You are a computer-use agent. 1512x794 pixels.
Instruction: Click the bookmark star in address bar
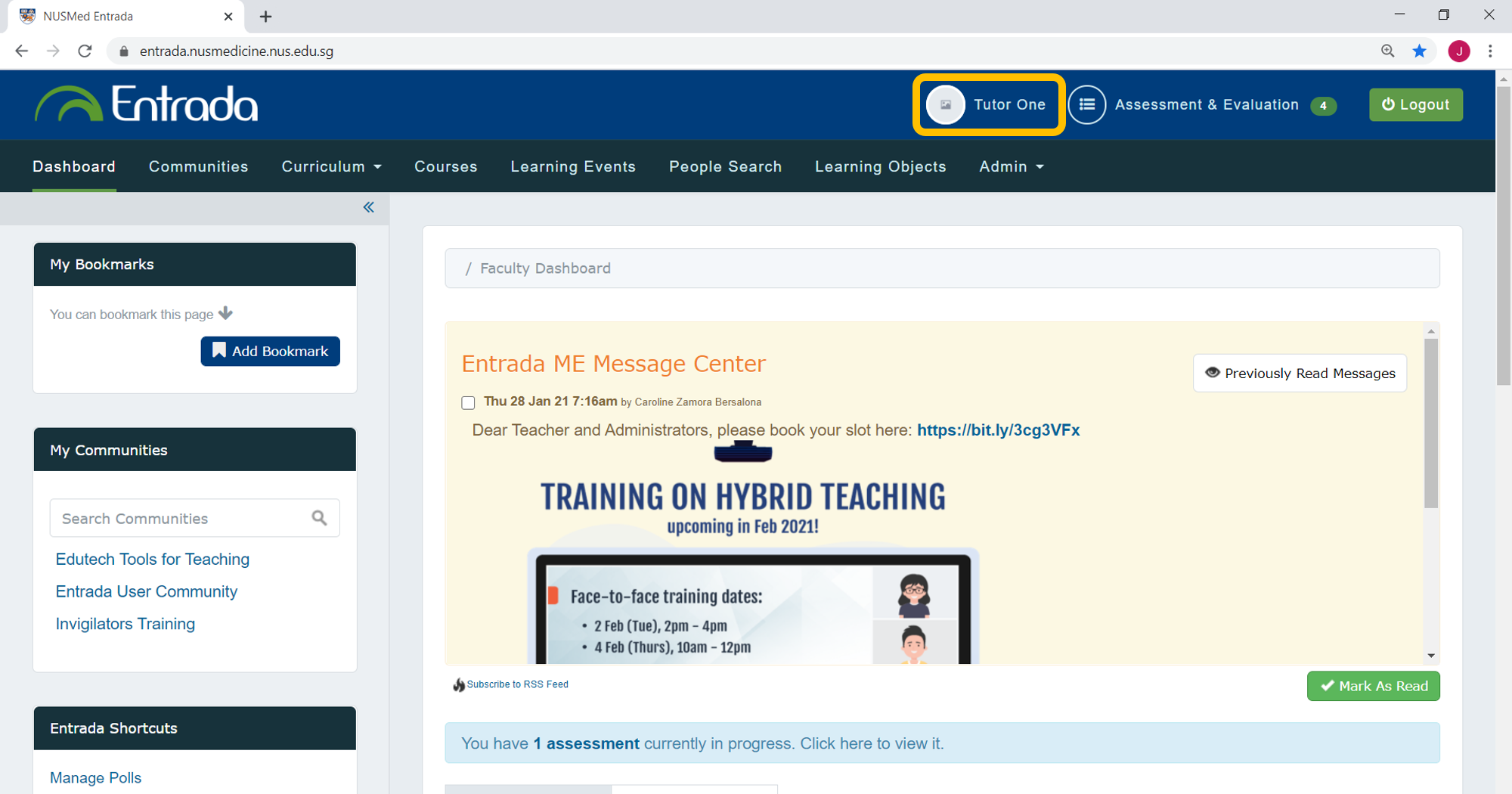point(1420,51)
